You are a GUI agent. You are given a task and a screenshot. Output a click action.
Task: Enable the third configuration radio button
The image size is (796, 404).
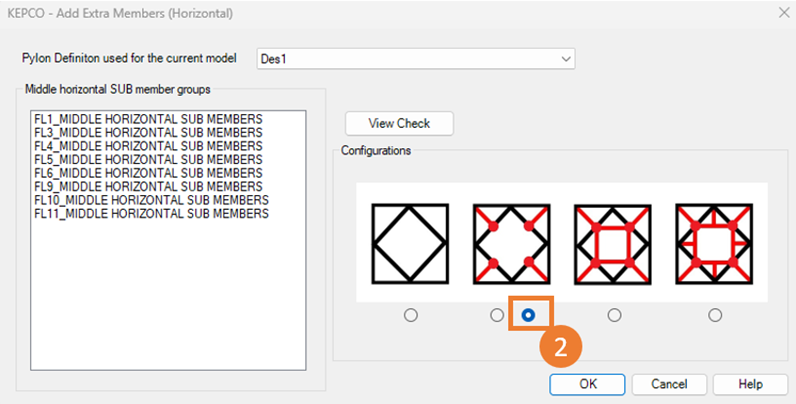pyautogui.click(x=614, y=315)
